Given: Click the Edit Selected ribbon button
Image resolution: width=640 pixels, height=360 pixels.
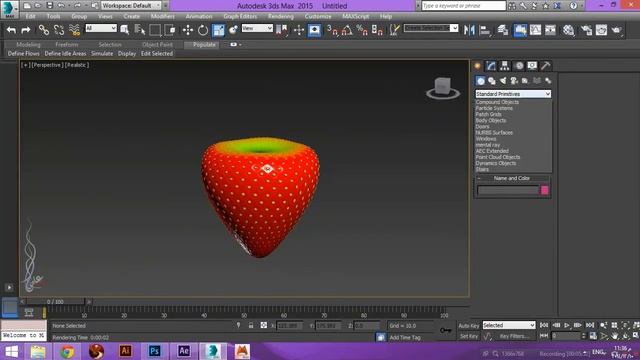Looking at the screenshot, I should (x=157, y=53).
